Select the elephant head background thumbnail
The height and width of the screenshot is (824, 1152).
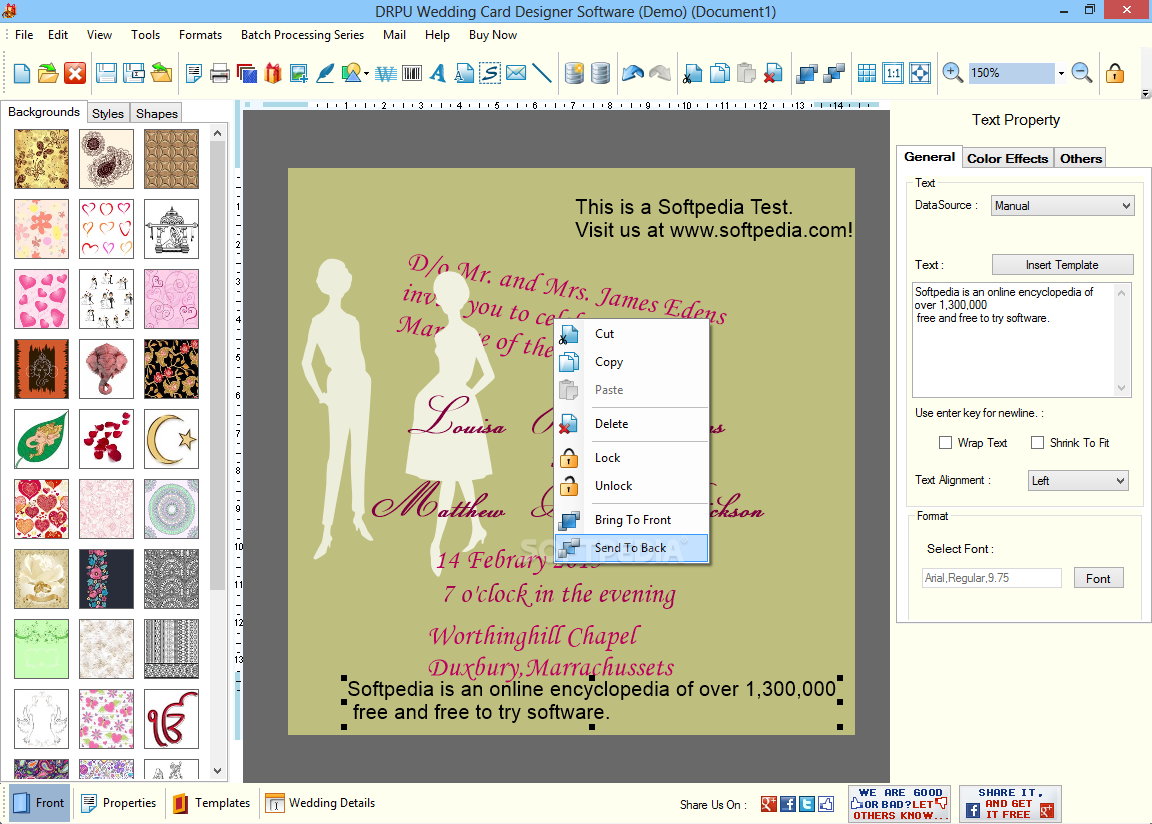tap(107, 369)
